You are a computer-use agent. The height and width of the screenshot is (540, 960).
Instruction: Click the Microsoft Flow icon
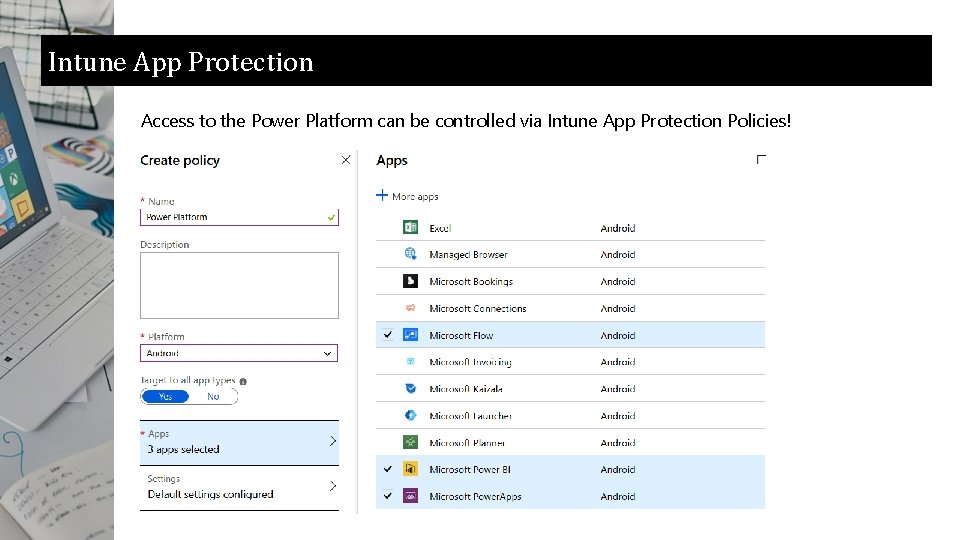[x=410, y=335]
